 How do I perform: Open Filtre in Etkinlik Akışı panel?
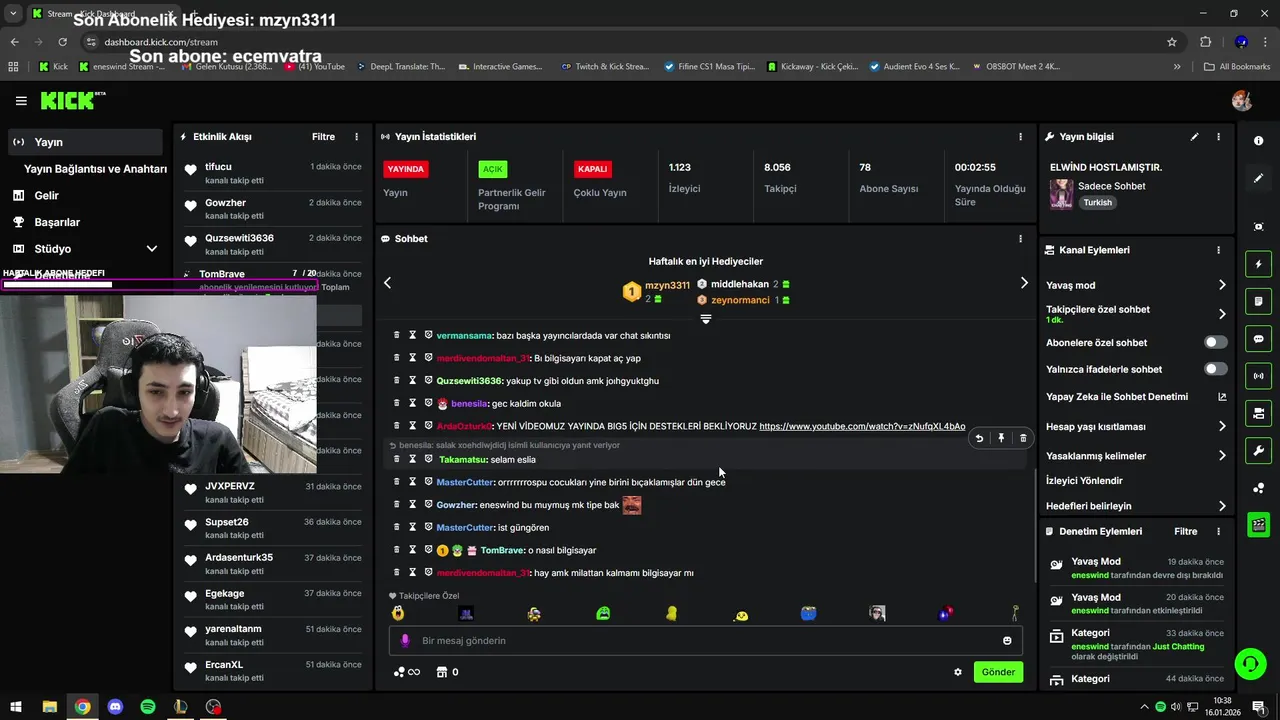click(x=323, y=137)
